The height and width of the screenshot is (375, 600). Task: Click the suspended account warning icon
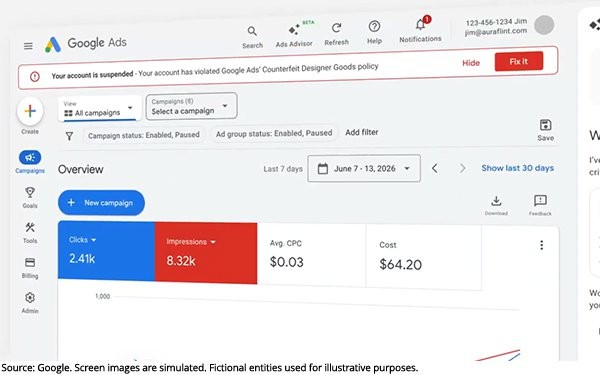tap(34, 77)
